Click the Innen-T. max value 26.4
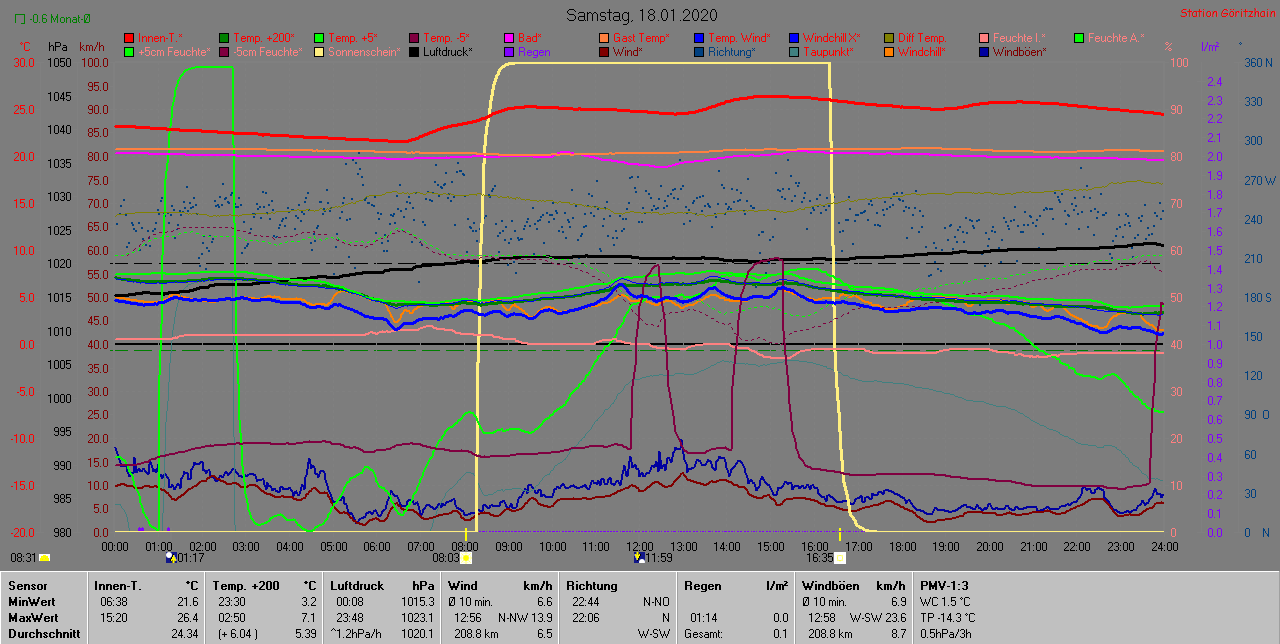 (187, 617)
